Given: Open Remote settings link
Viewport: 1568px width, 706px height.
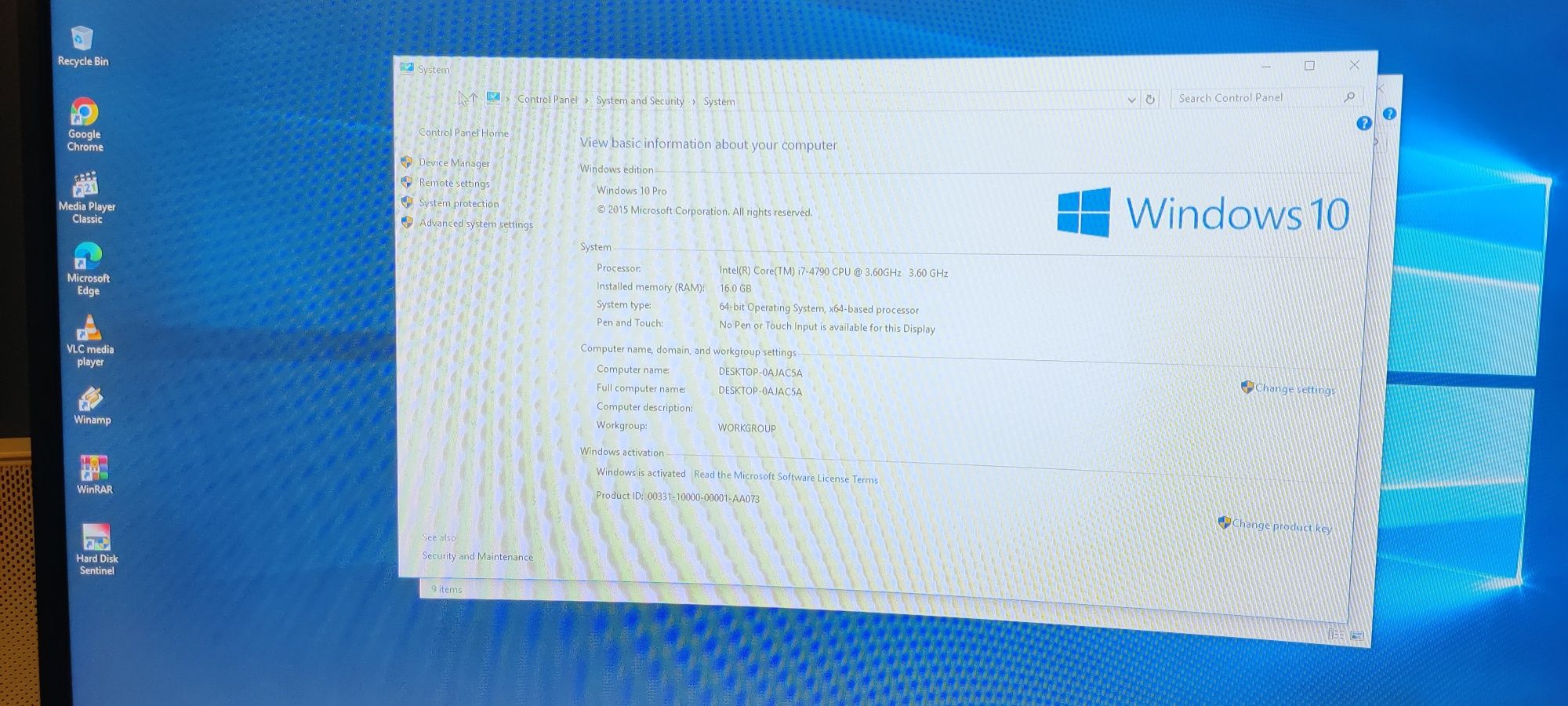Looking at the screenshot, I should coord(454,183).
